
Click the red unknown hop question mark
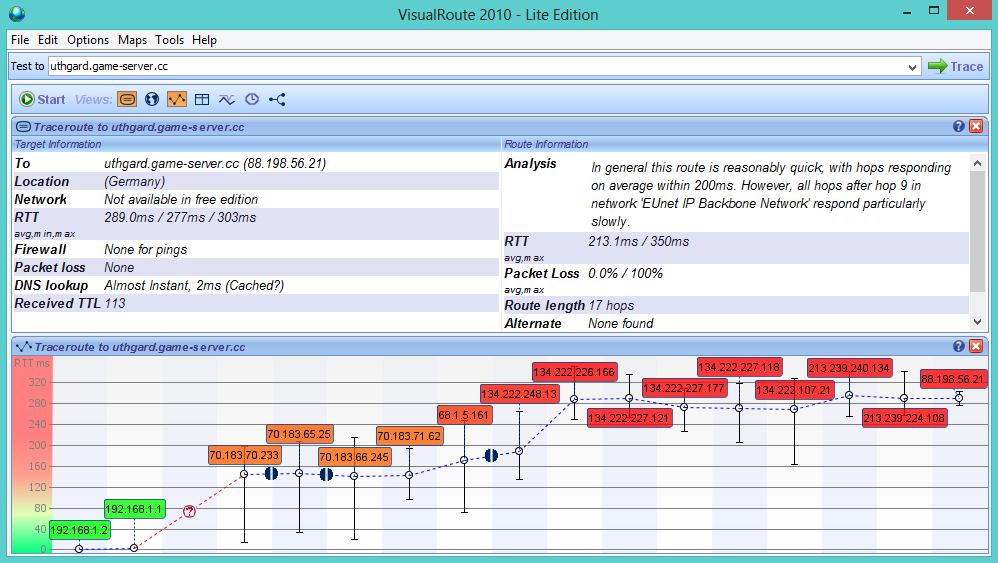189,511
